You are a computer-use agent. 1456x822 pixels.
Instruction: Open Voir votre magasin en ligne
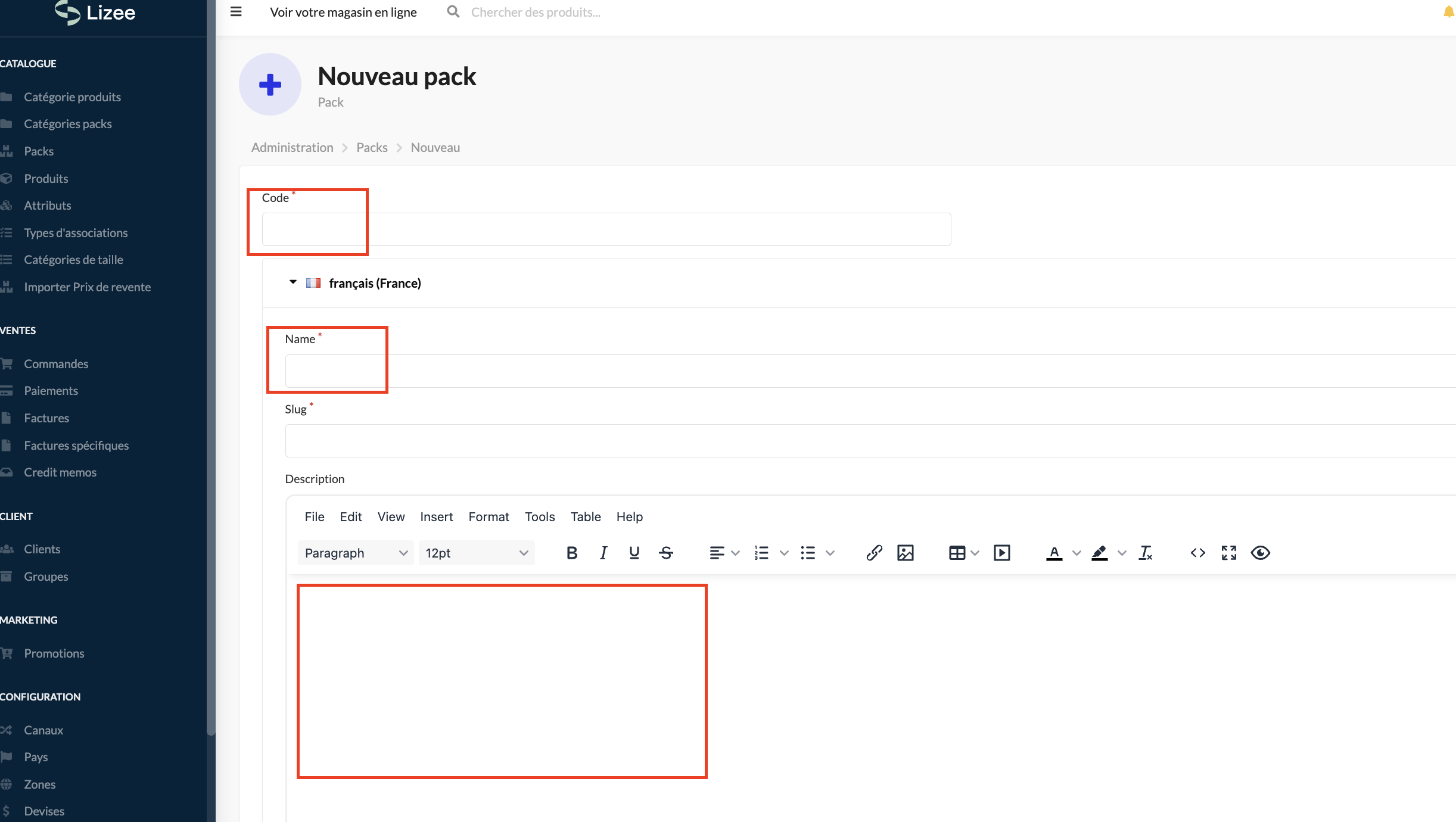pos(343,12)
